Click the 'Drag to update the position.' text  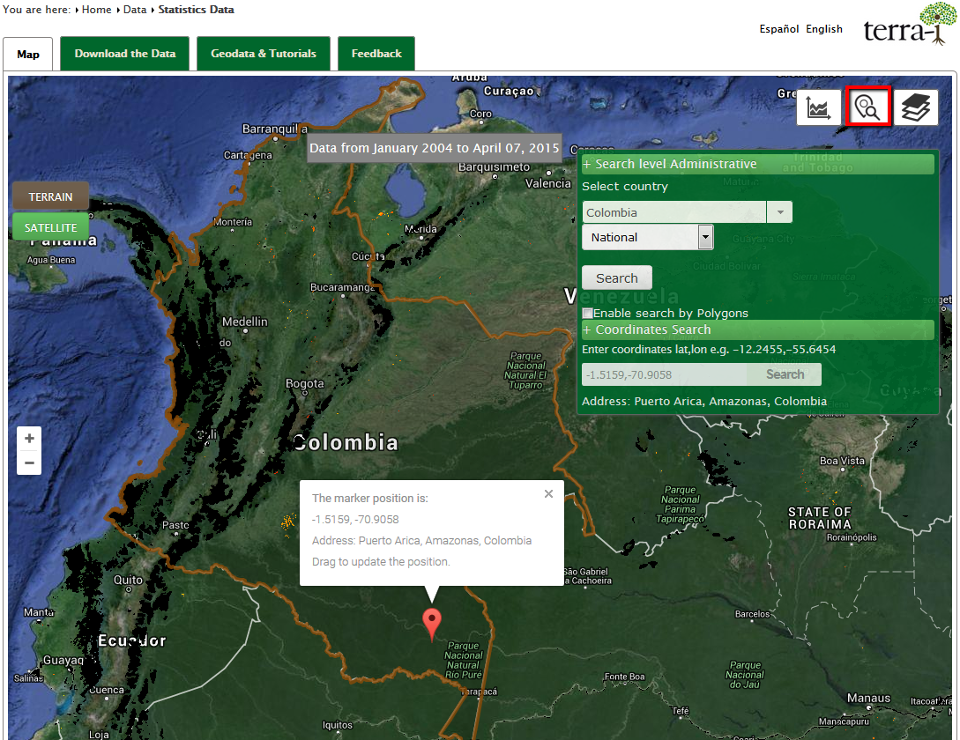381,562
